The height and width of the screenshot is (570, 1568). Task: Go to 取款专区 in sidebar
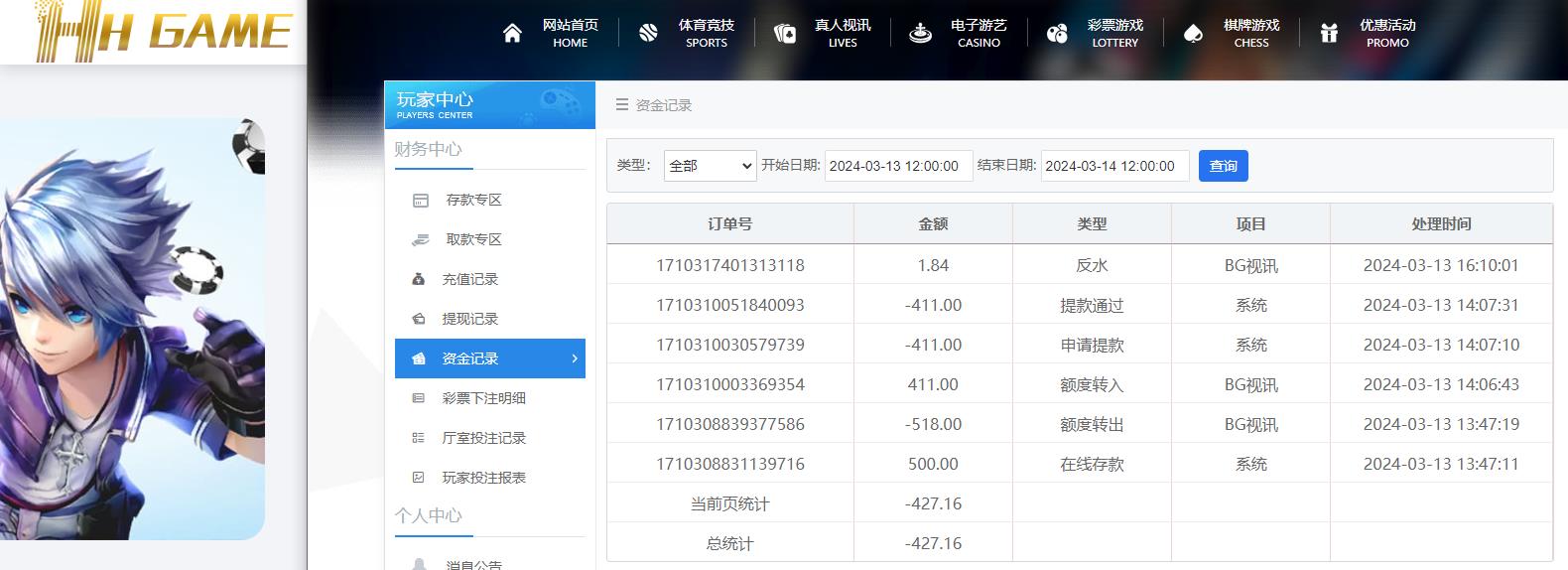pos(473,239)
